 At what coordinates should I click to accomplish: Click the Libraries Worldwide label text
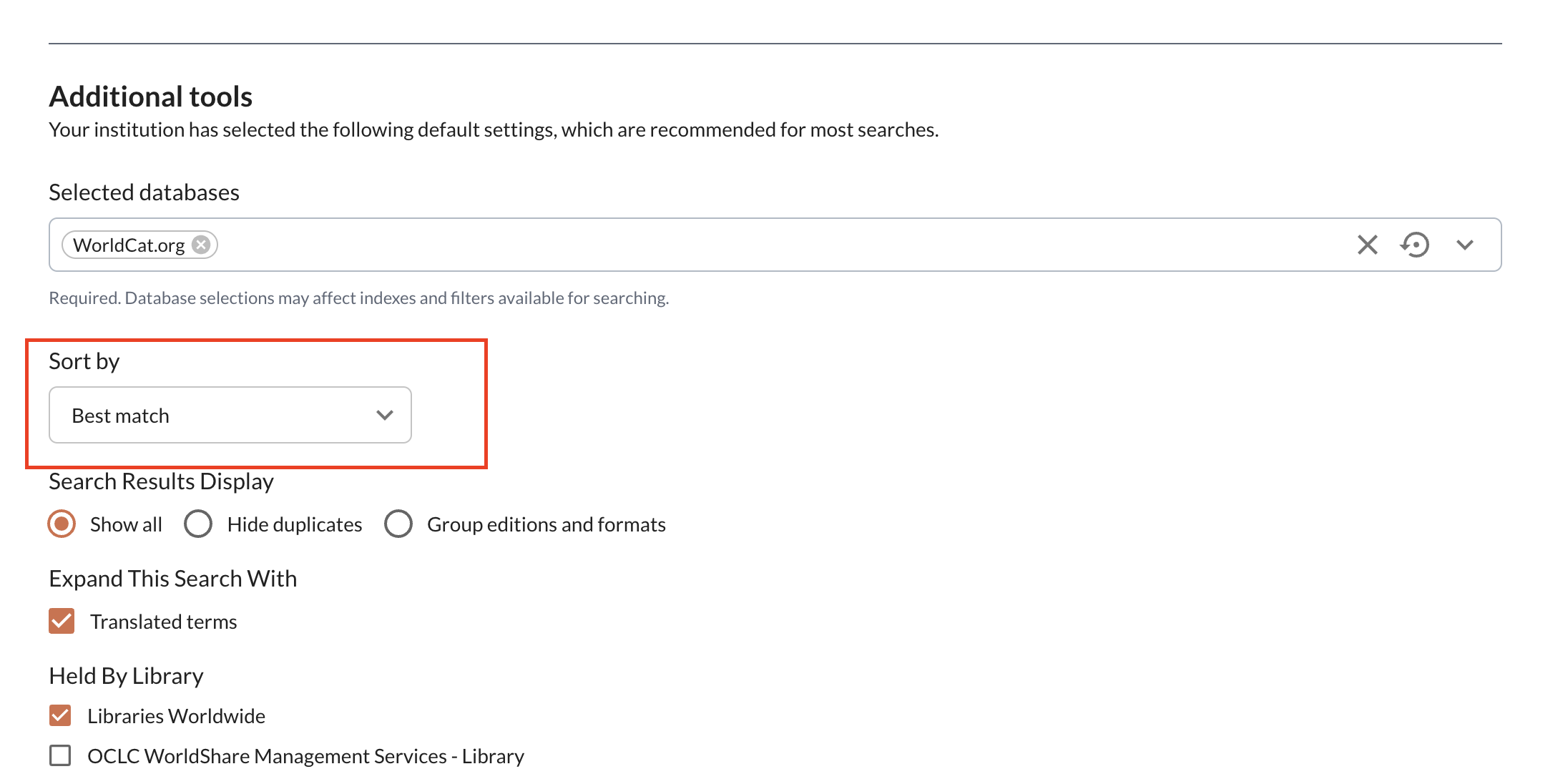click(176, 716)
